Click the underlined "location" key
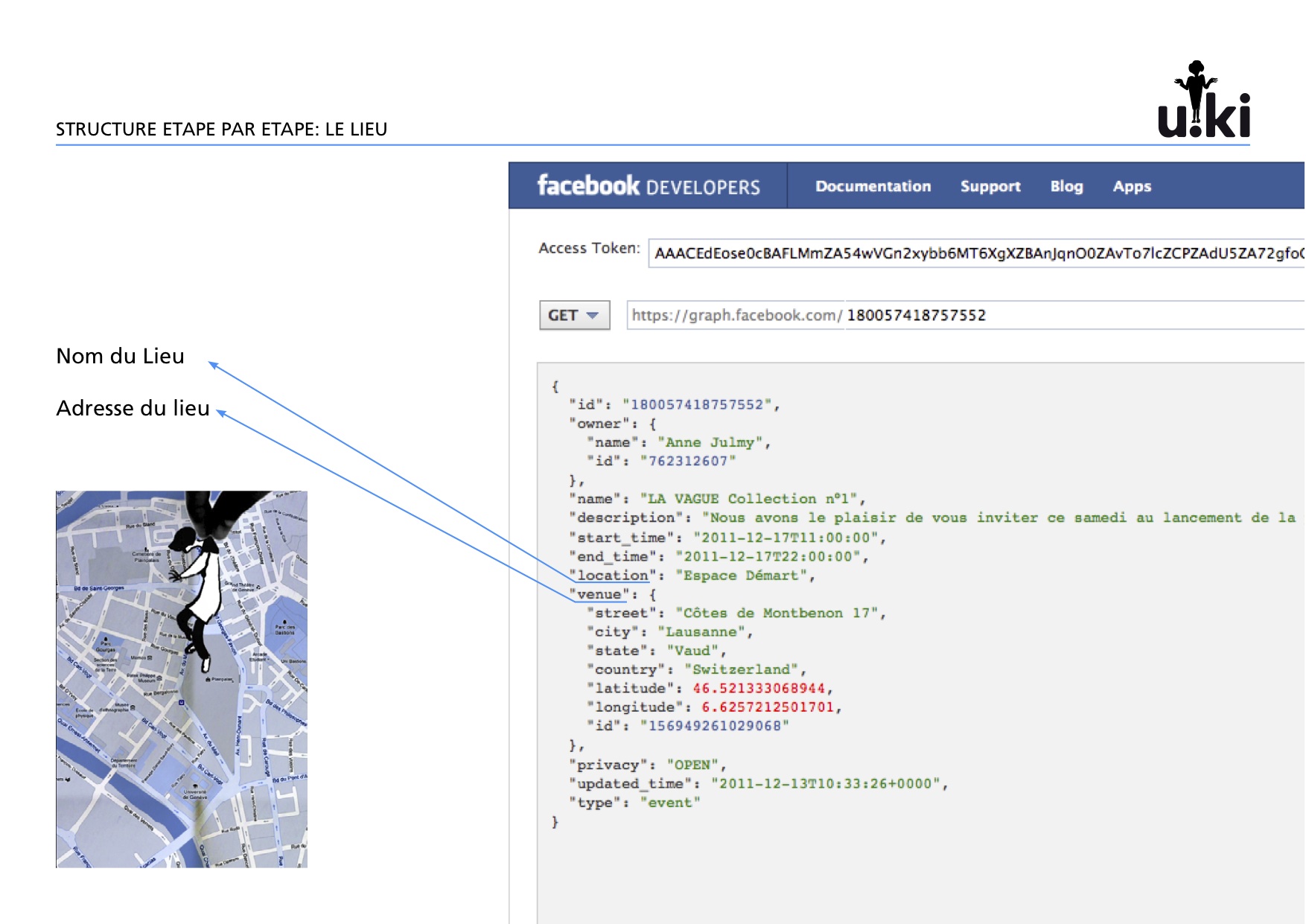The height and width of the screenshot is (924, 1306). (613, 575)
